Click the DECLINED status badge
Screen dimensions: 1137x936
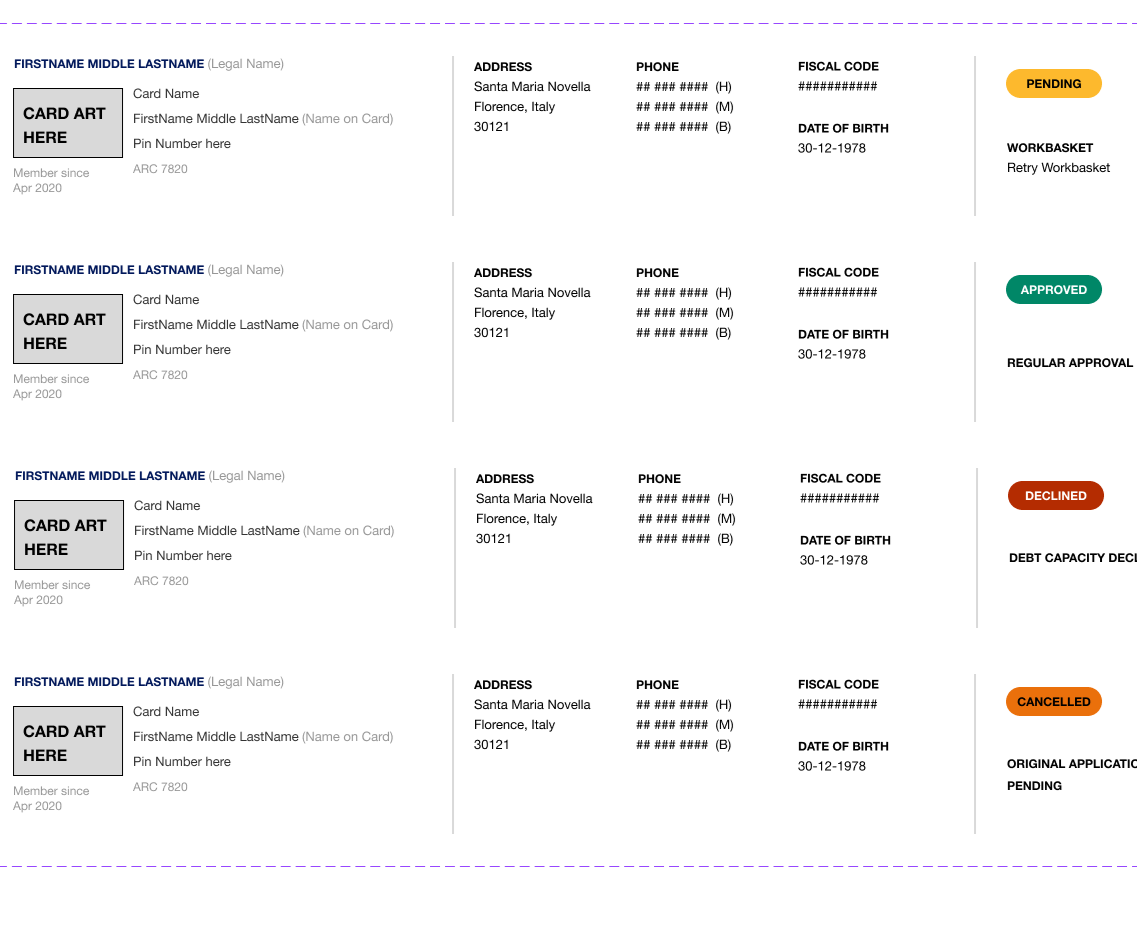click(1055, 495)
